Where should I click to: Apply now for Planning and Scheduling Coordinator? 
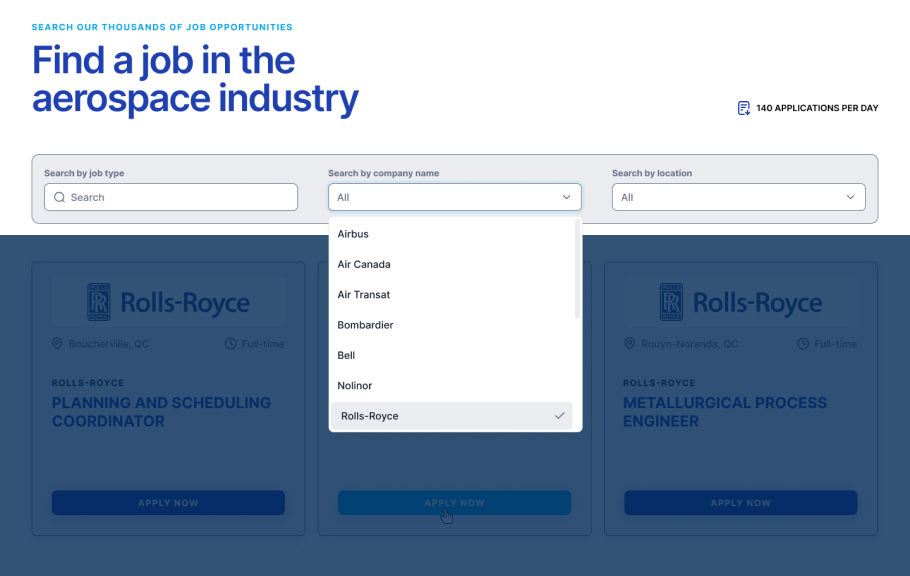168,503
